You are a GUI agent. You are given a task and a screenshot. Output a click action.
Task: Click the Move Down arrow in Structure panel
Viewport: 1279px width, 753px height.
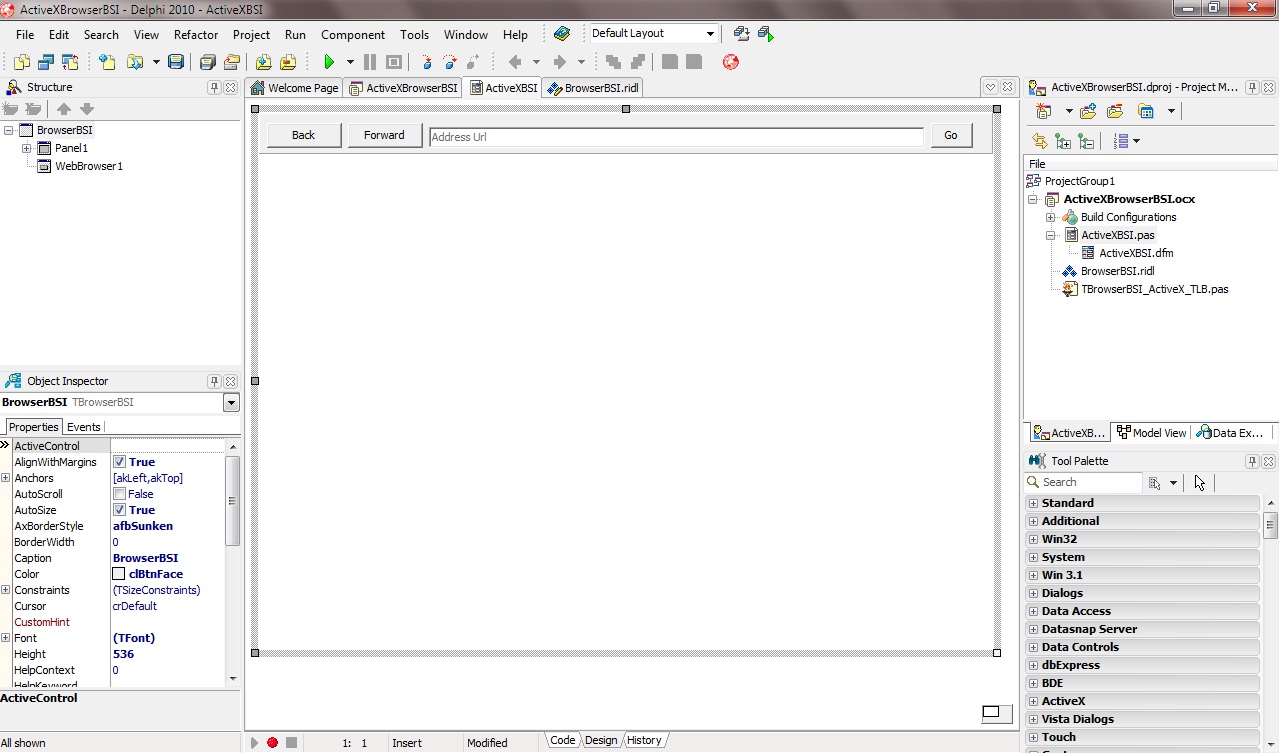coord(87,109)
